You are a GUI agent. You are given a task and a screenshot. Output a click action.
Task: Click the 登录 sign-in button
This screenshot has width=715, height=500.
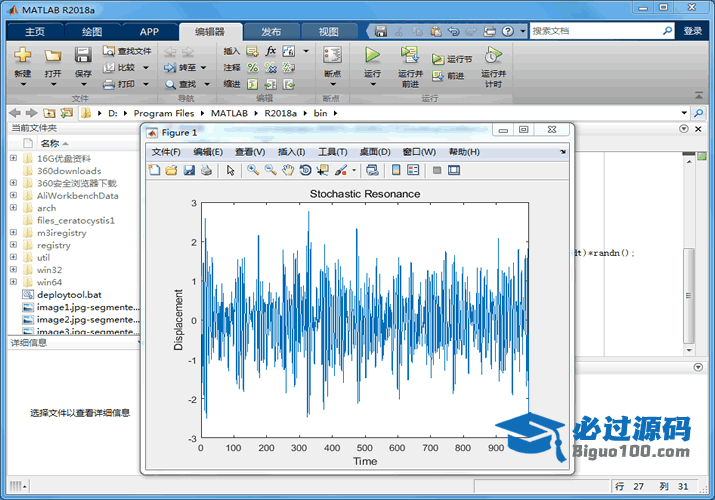click(693, 31)
